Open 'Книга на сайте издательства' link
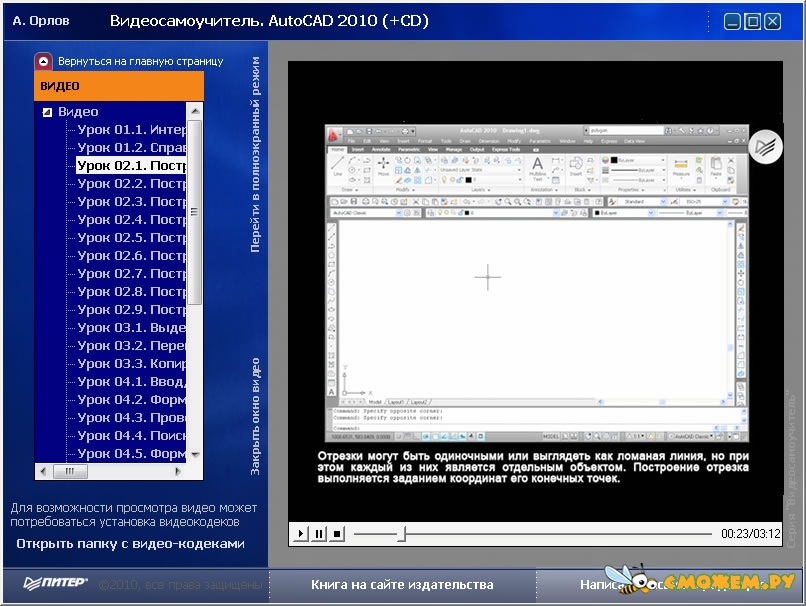Viewport: 806px width, 606px height. click(x=402, y=584)
